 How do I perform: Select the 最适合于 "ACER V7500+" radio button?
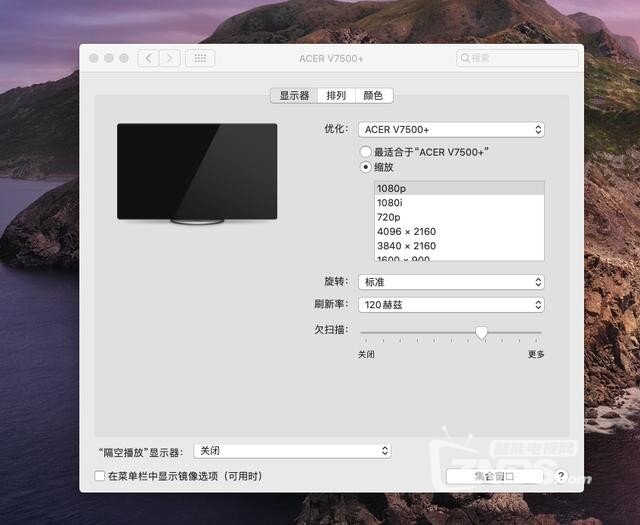[366, 152]
